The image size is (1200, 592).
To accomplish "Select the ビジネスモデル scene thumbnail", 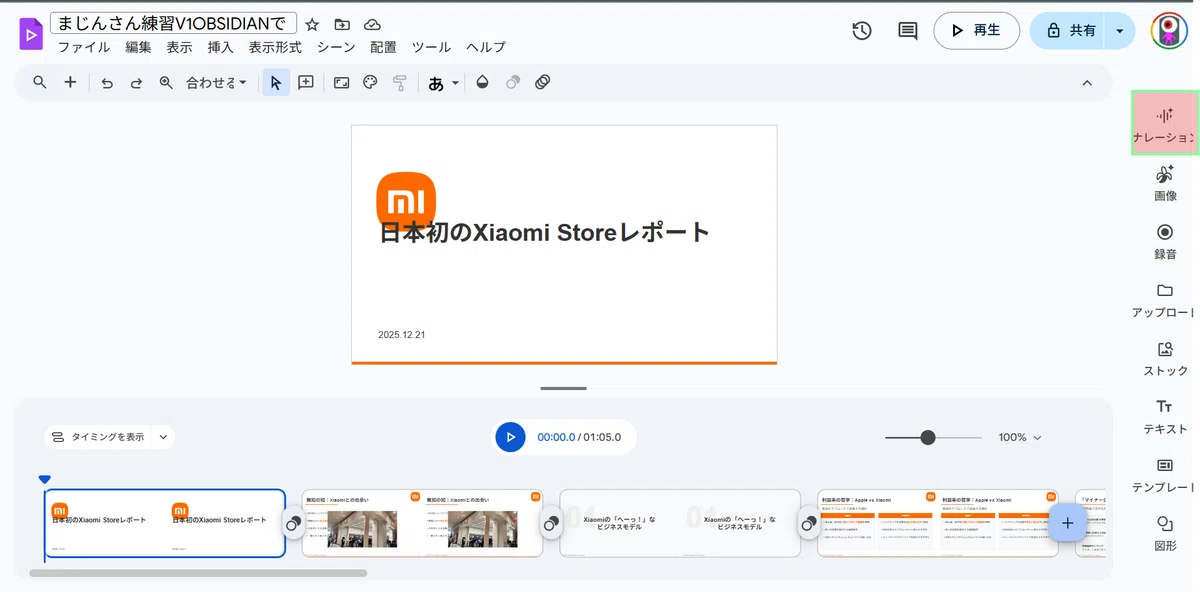I will [680, 523].
